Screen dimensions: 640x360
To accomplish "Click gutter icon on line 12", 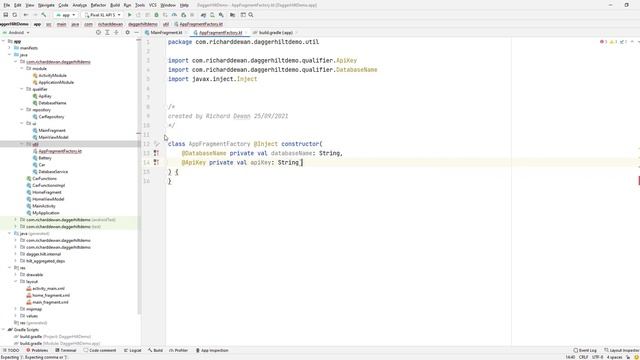I will pyautogui.click(x=156, y=144).
